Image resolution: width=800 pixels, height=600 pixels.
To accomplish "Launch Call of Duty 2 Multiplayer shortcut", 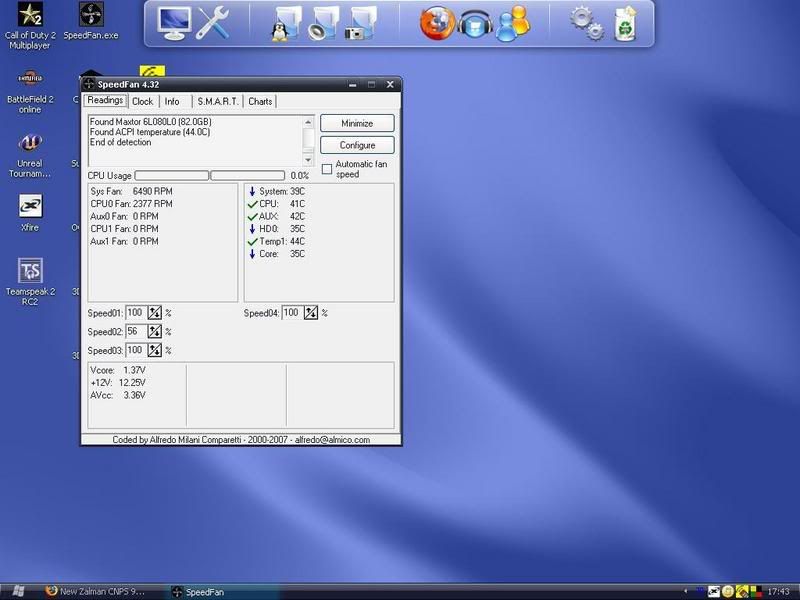I will click(30, 16).
